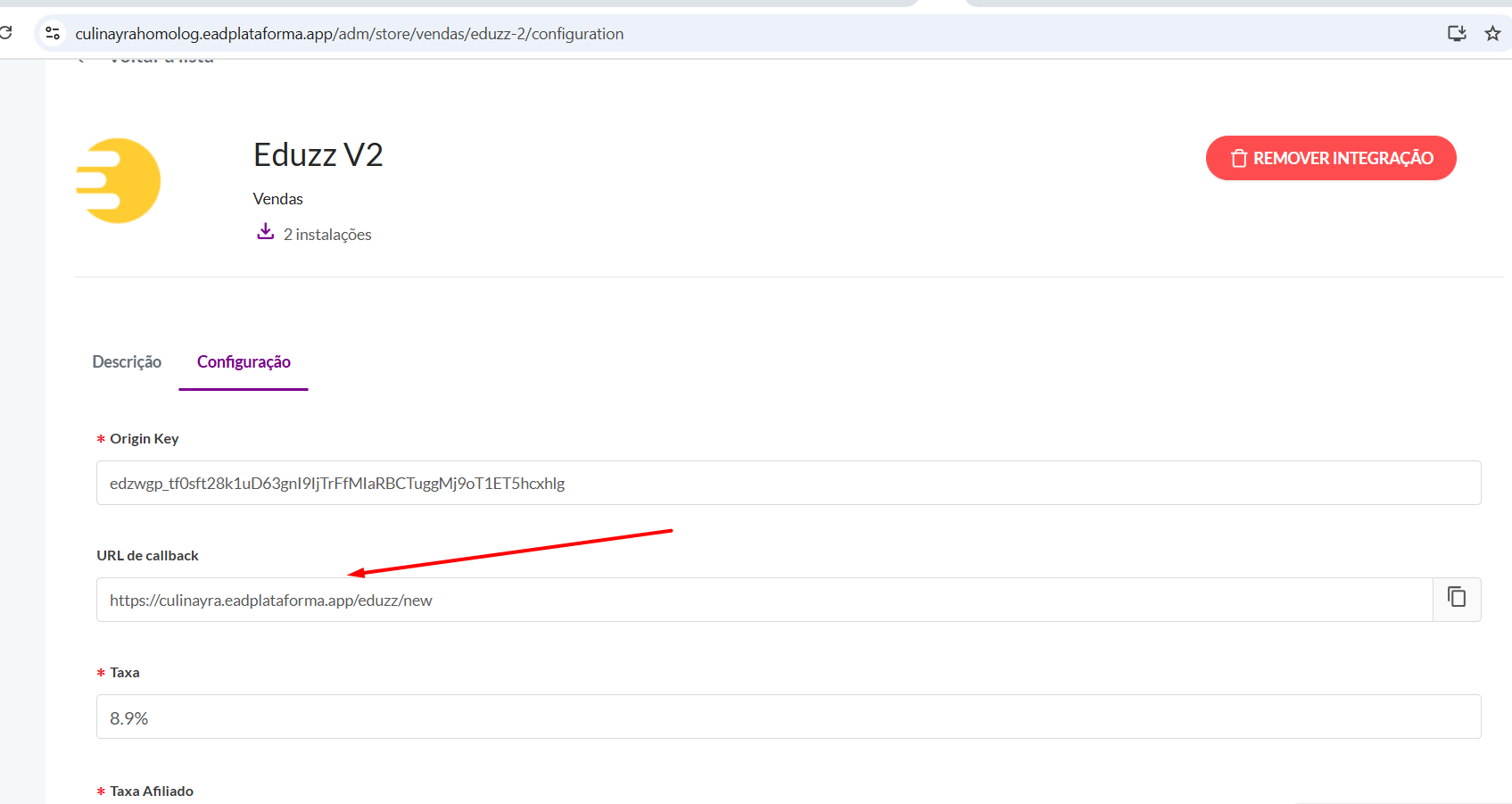1512x804 pixels.
Task: Bookmark this page with the star icon
Action: 1492,33
